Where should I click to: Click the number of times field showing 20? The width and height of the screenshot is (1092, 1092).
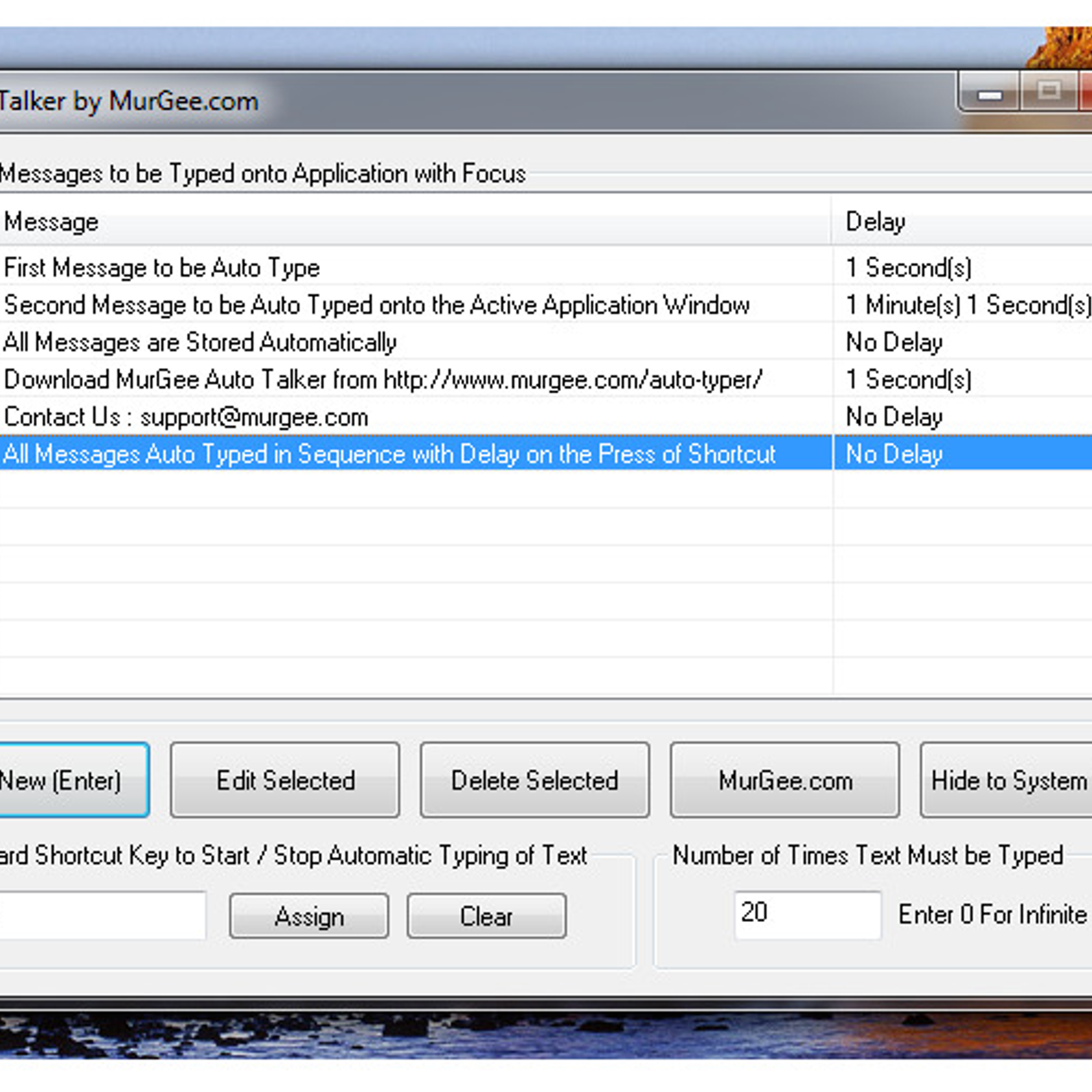808,915
